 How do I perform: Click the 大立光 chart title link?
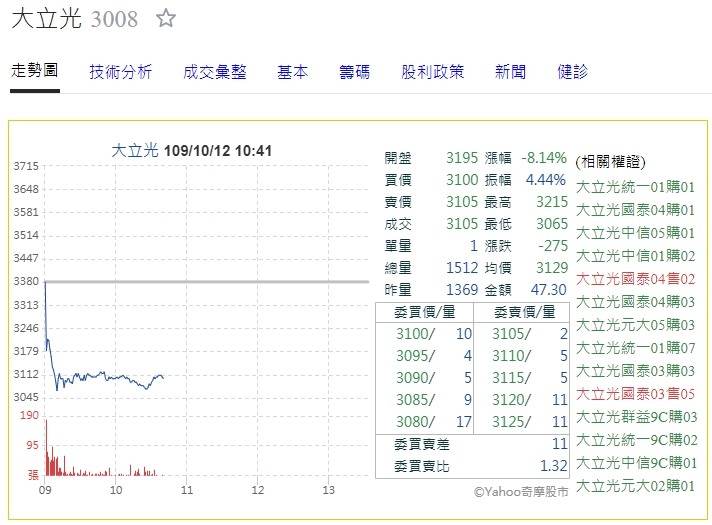(134, 150)
